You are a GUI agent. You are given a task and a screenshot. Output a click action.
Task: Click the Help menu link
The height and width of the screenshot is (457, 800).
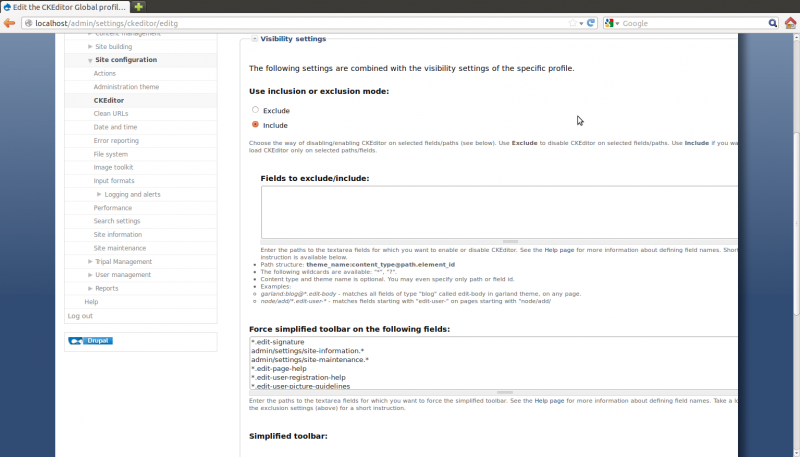pyautogui.click(x=91, y=302)
